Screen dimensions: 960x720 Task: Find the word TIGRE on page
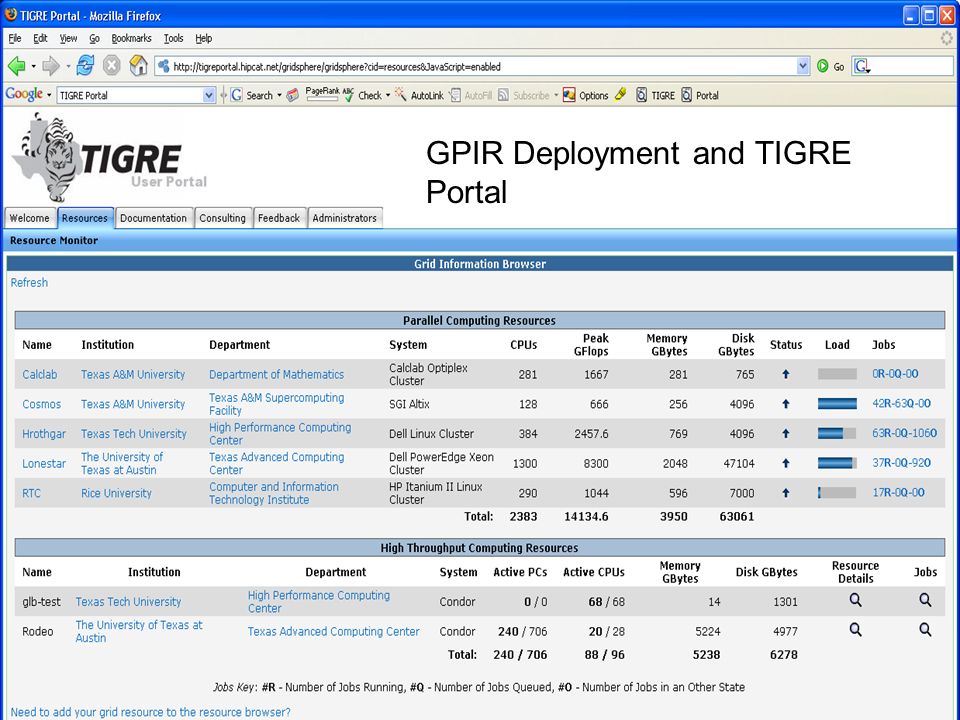(x=655, y=96)
